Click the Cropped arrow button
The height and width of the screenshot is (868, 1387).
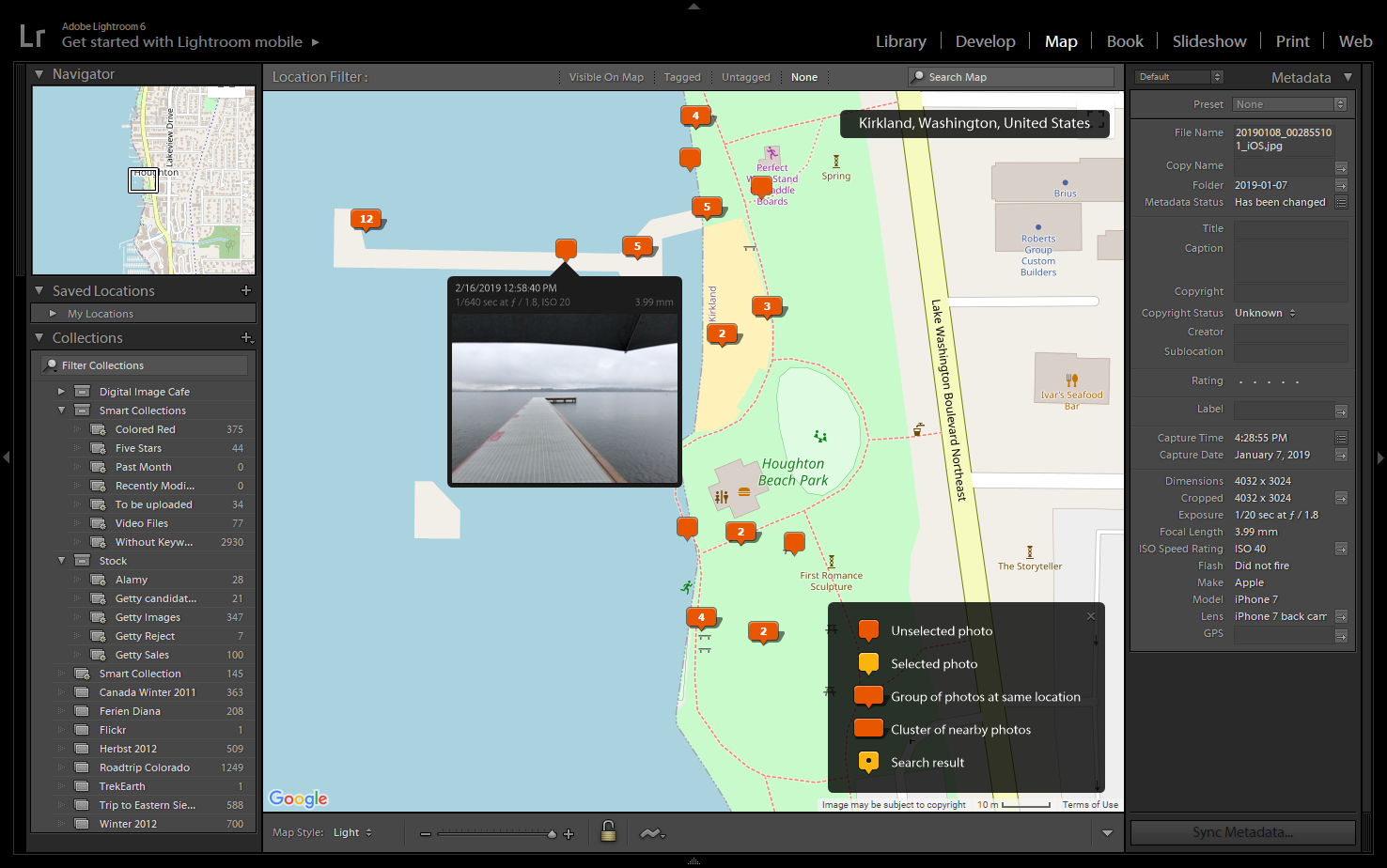click(x=1341, y=498)
